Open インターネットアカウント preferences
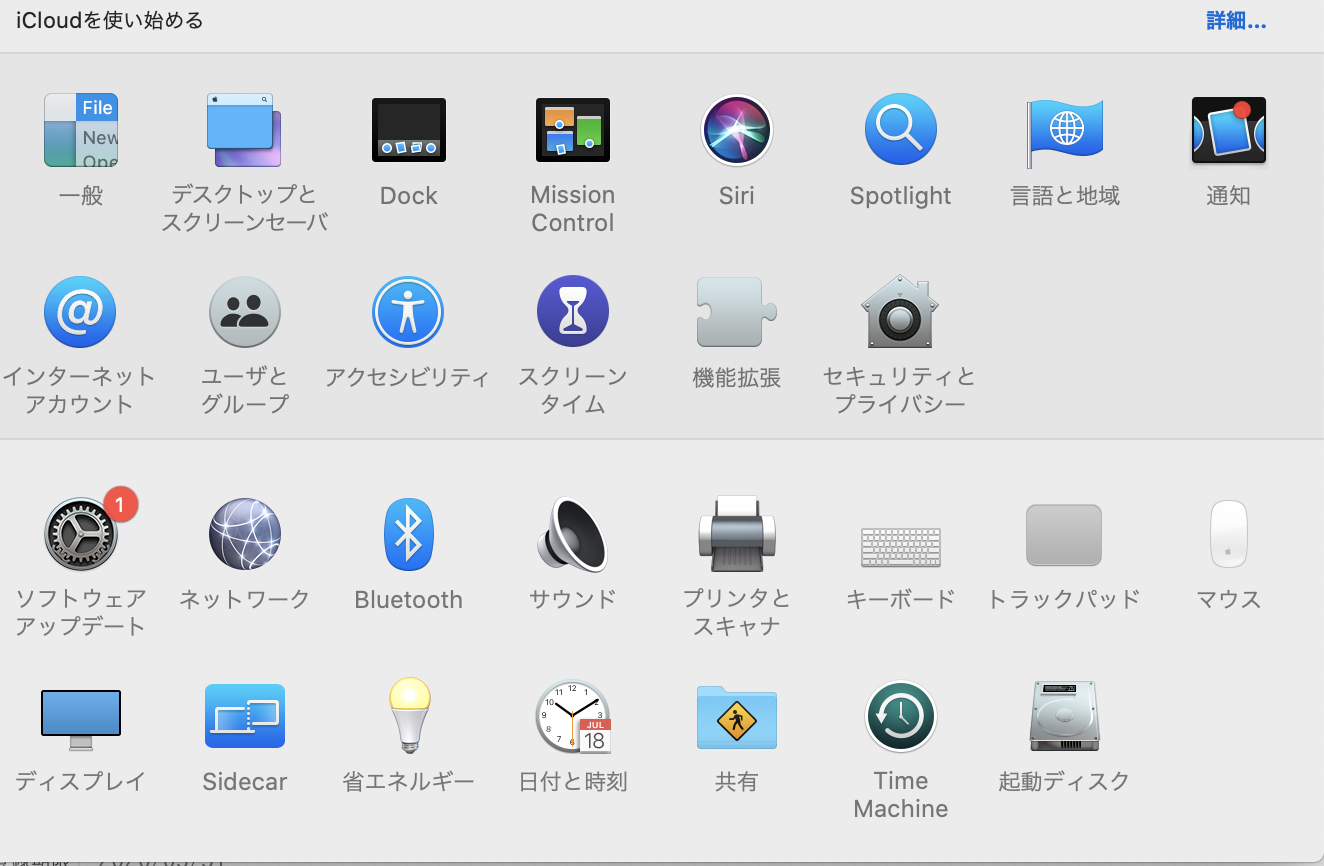Screen dimensions: 1324x866 pyautogui.click(x=80, y=312)
